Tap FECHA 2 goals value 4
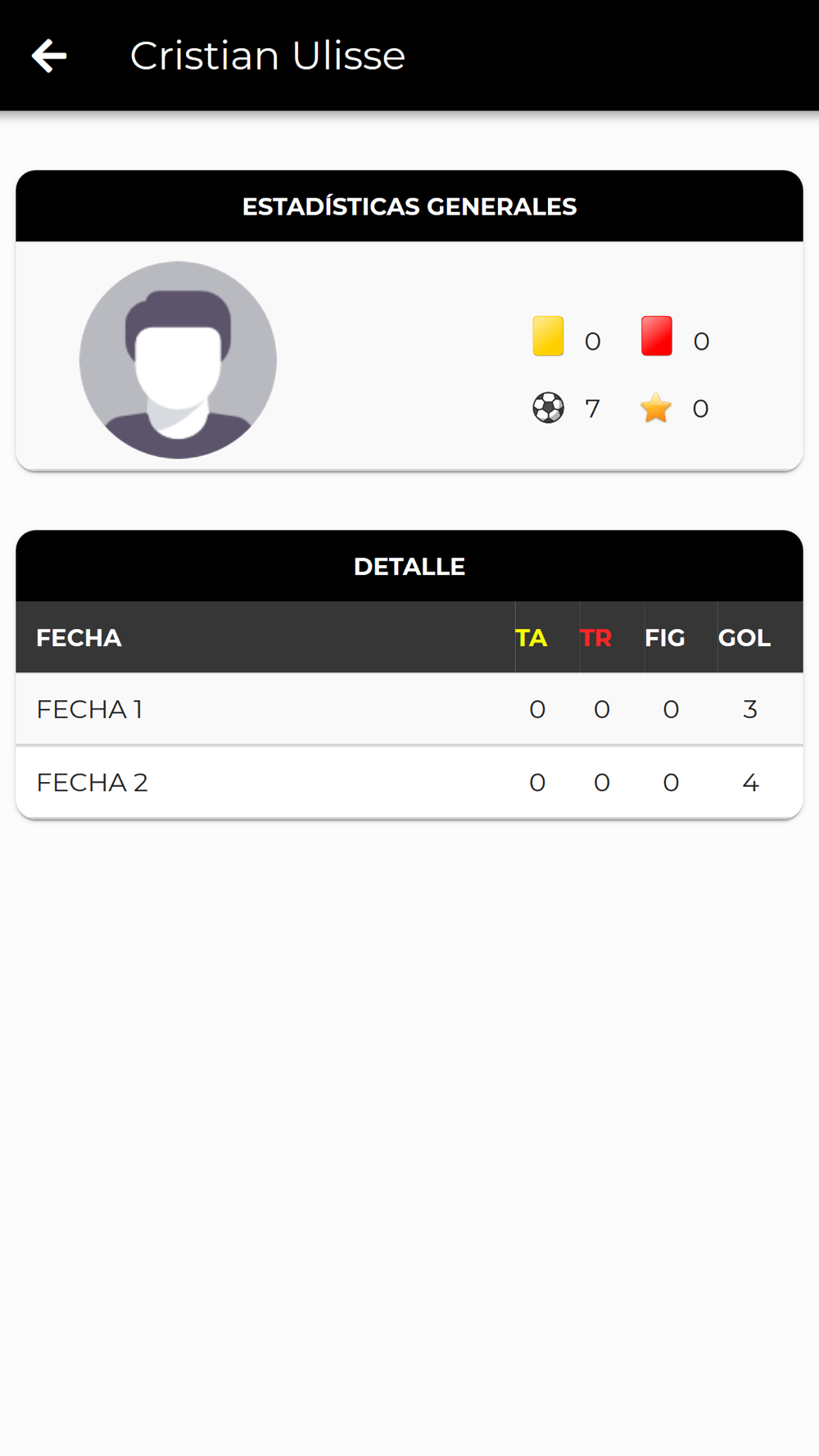819x1456 pixels. (x=750, y=783)
